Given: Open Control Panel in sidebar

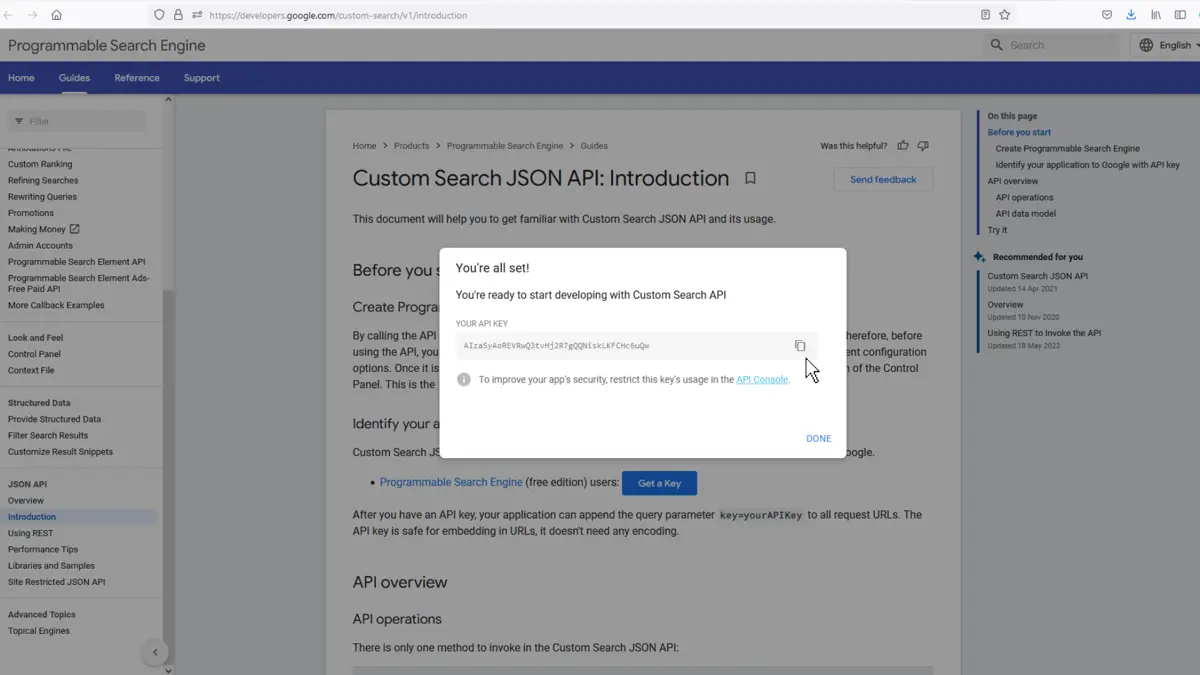Looking at the screenshot, I should pyautogui.click(x=34, y=354).
